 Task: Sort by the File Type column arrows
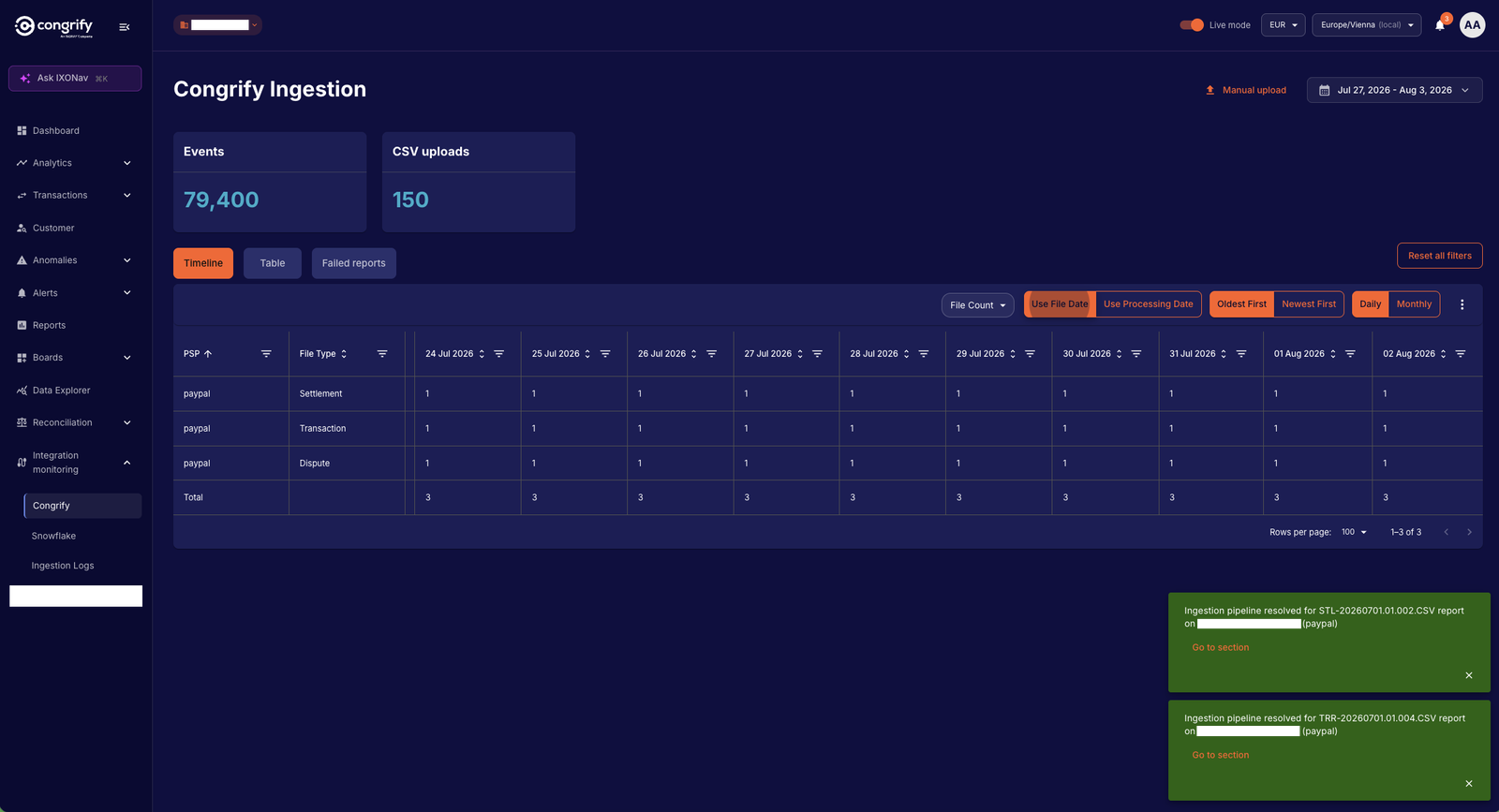pyautogui.click(x=344, y=354)
